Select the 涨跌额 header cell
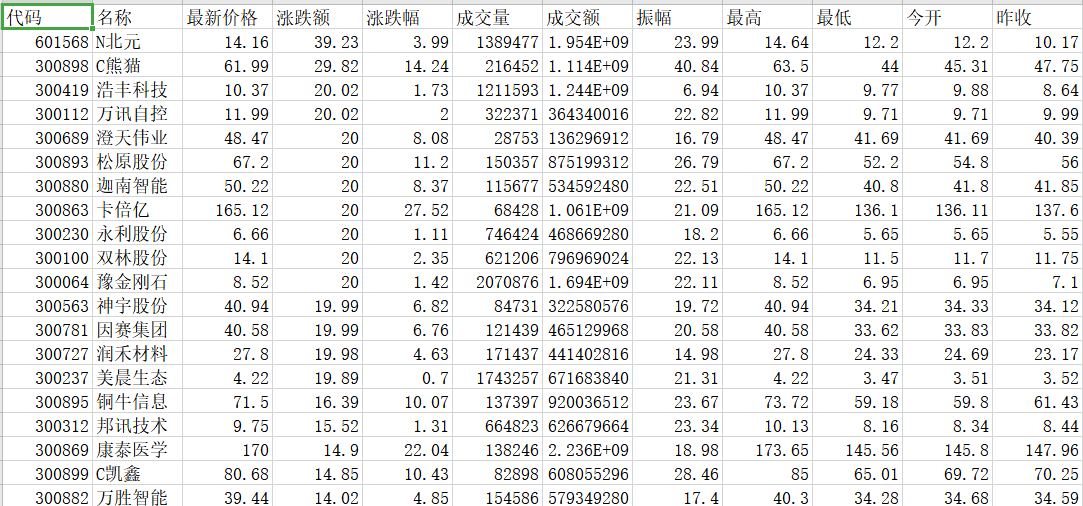Viewport: 1083px width, 506px height. 318,17
